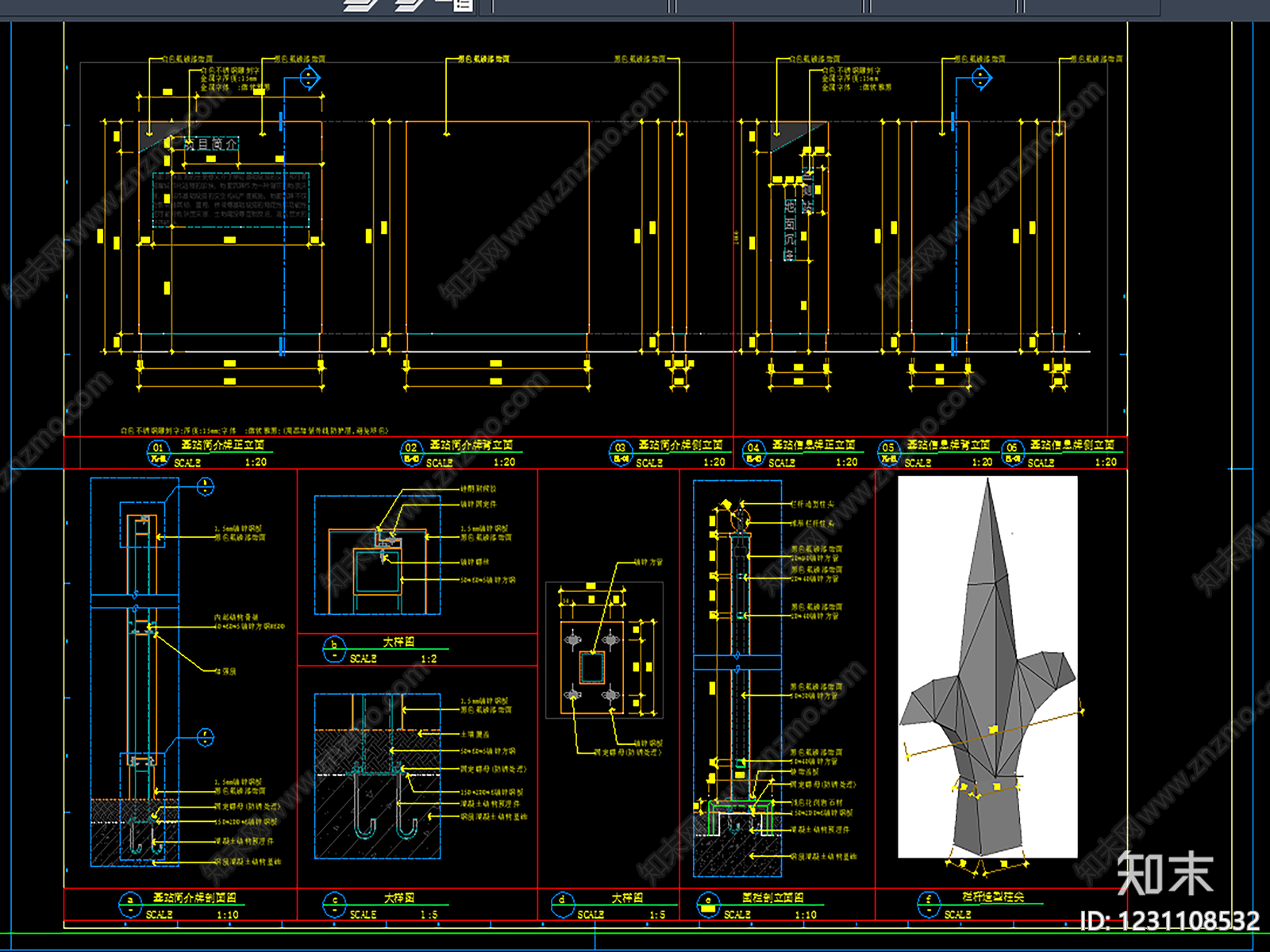Screen dimensions: 1270x952
Task: Select detail marker circle 'e' at bottom
Action: pos(708,905)
